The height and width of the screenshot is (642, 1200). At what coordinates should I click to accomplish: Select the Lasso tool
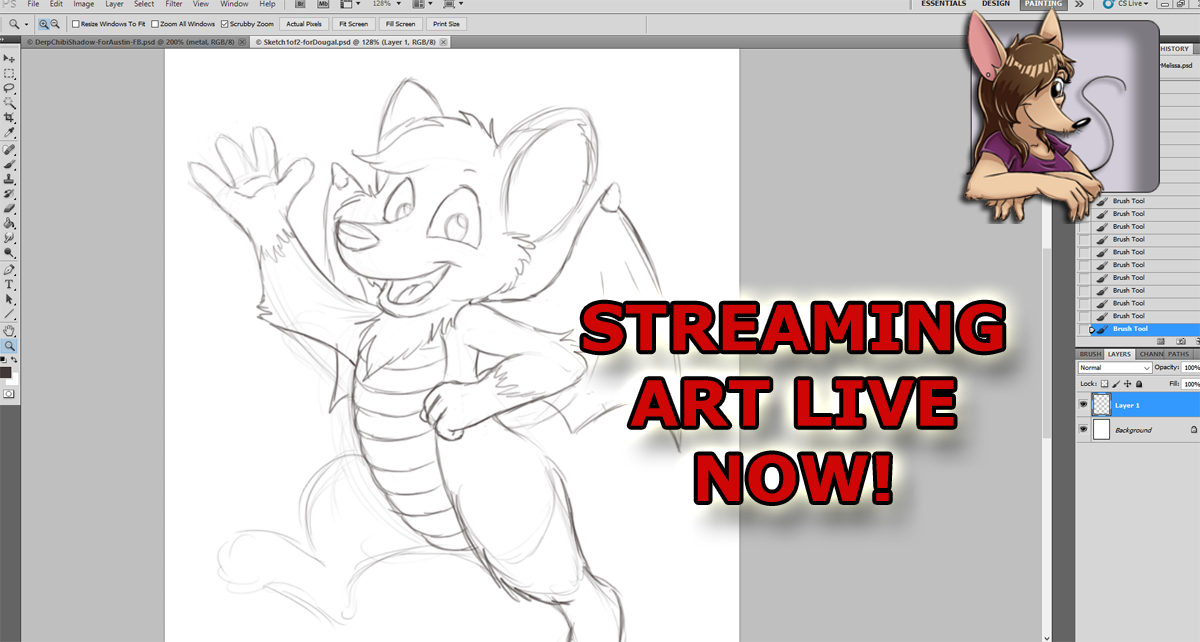9,88
